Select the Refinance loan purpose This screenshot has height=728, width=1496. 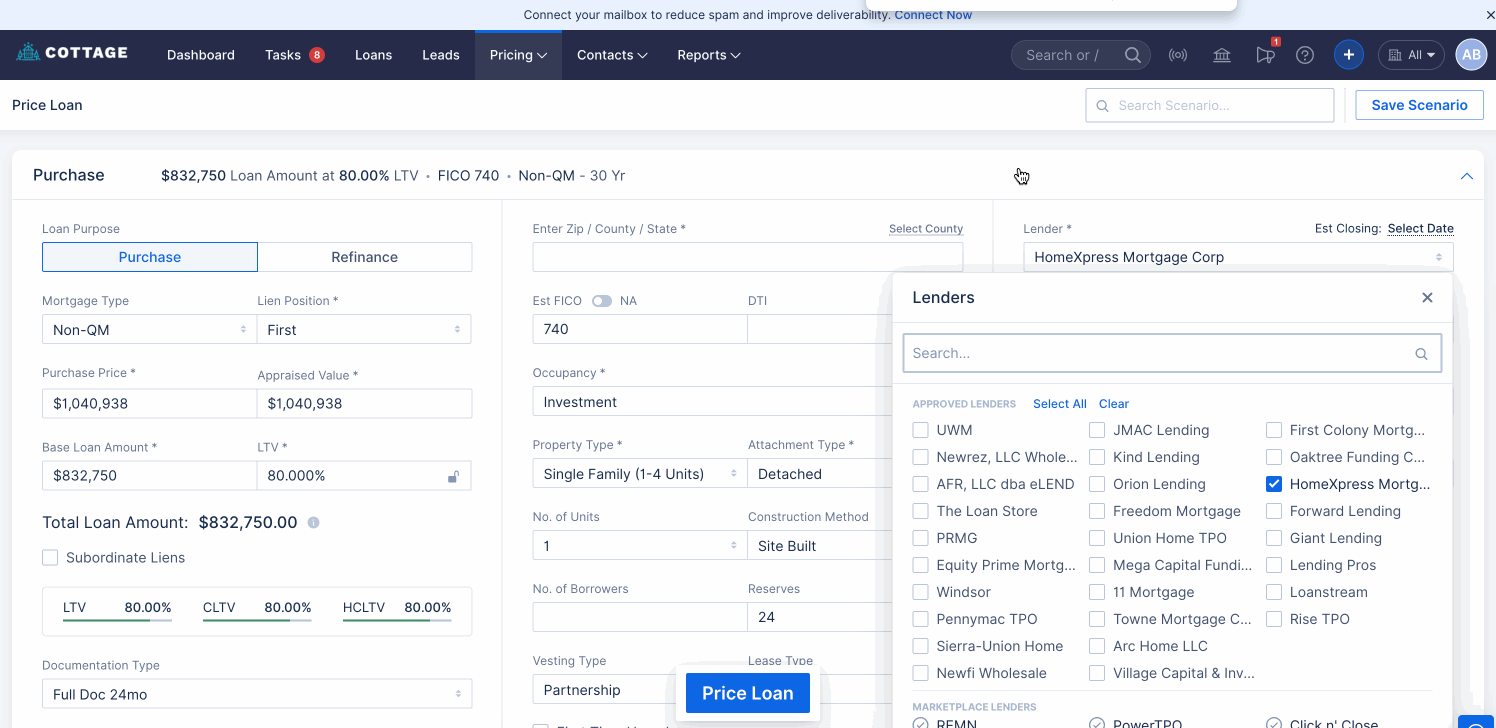[365, 257]
